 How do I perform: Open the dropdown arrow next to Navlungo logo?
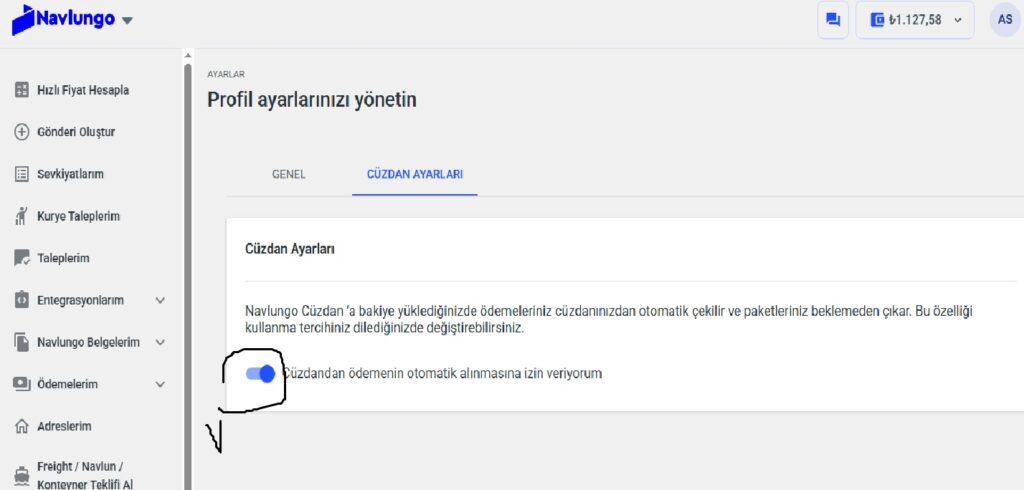click(127, 20)
